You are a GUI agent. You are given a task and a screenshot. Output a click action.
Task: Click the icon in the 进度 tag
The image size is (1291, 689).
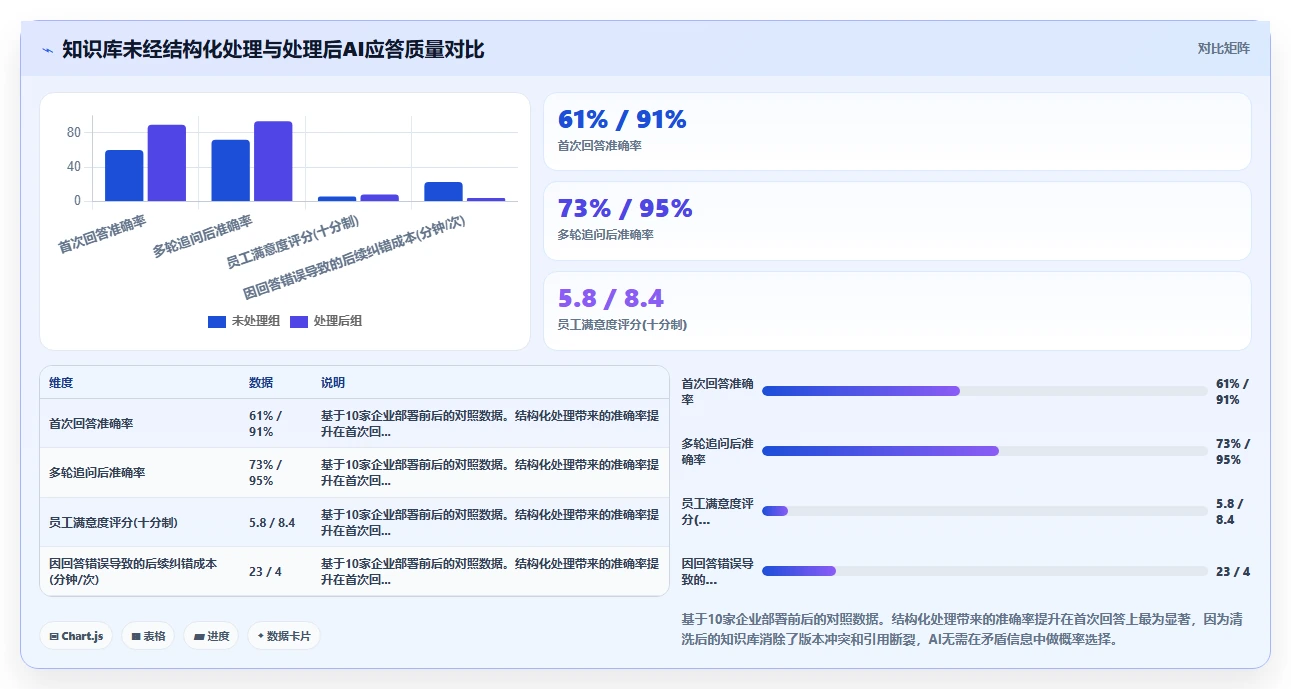click(x=199, y=636)
